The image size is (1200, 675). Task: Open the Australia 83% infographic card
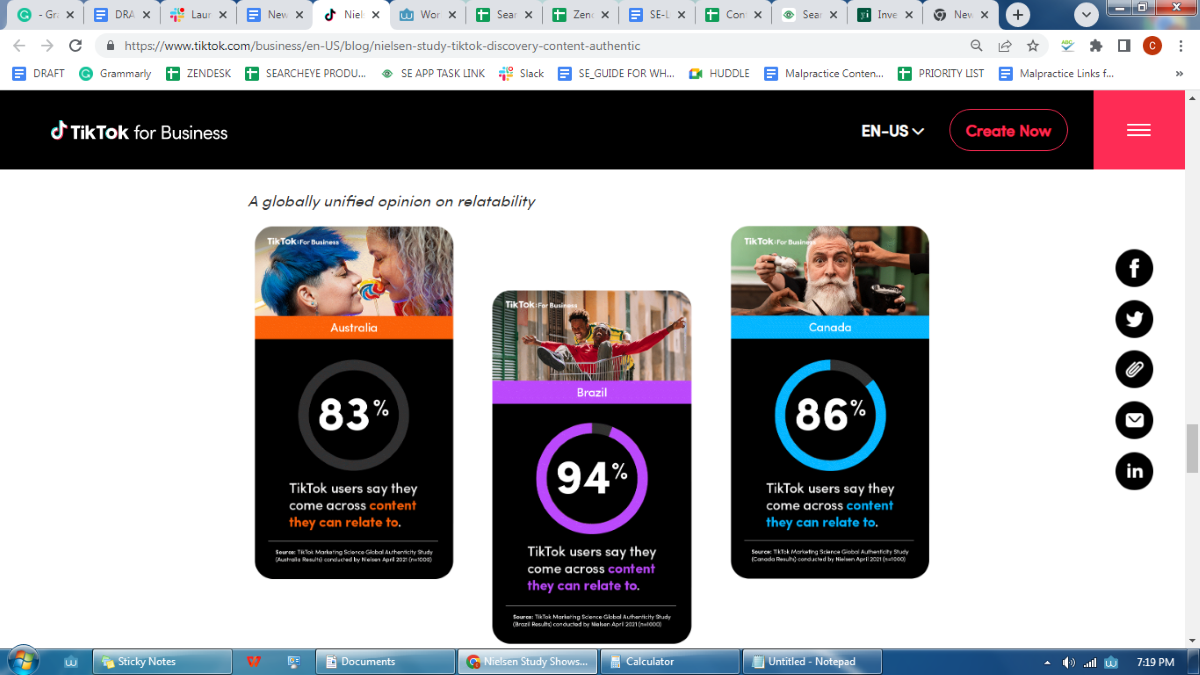[354, 402]
